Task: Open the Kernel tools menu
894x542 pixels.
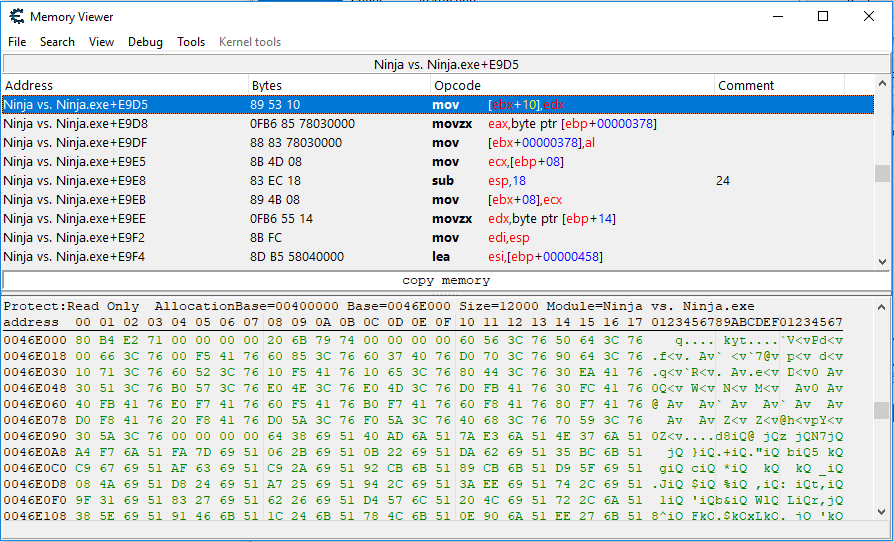Action: pos(250,42)
